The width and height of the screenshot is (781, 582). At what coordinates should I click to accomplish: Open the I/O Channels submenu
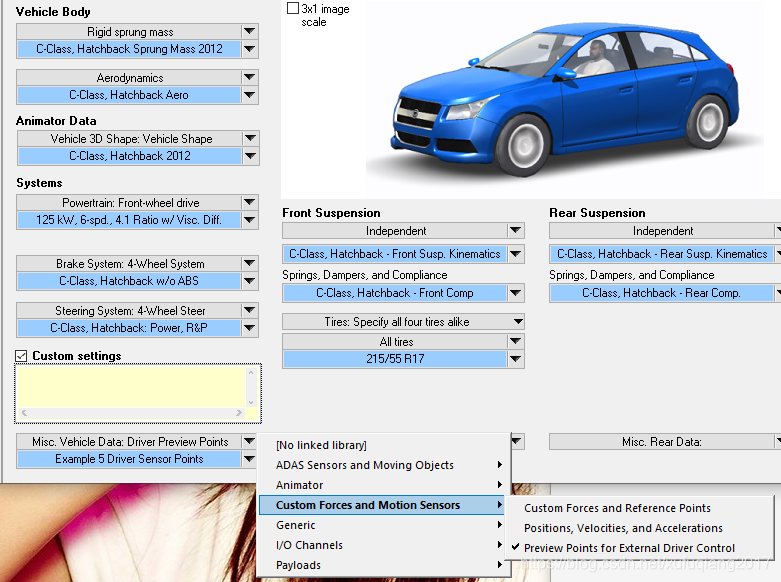[x=384, y=545]
